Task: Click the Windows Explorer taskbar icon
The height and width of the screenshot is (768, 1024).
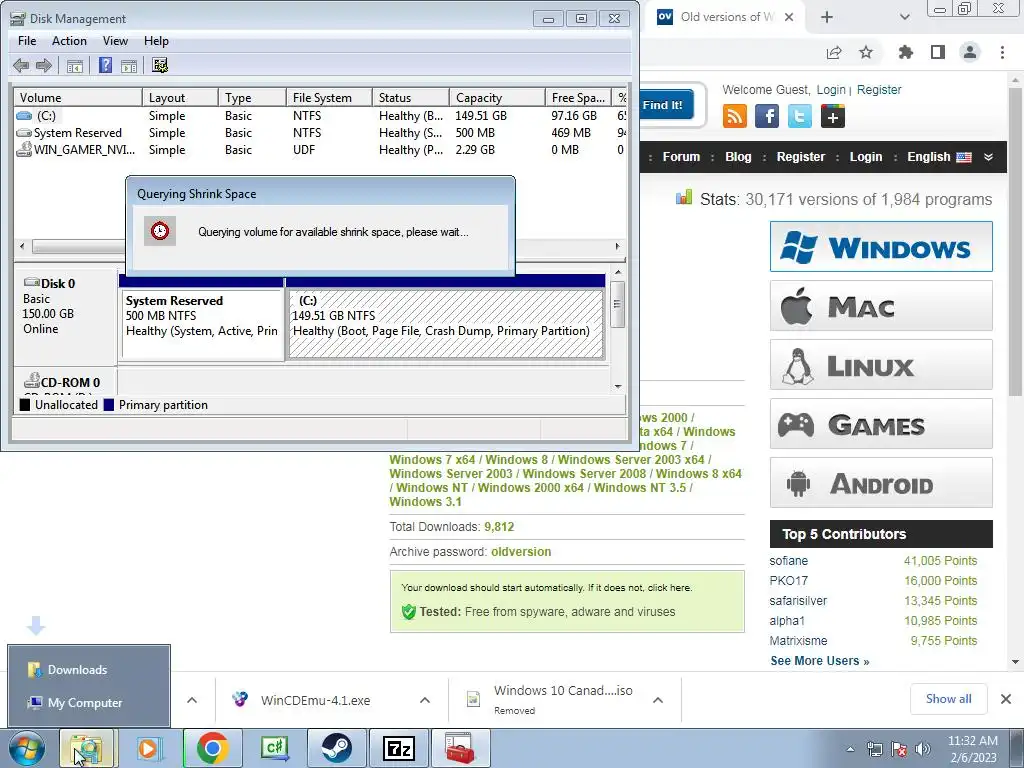Action: [x=87, y=748]
